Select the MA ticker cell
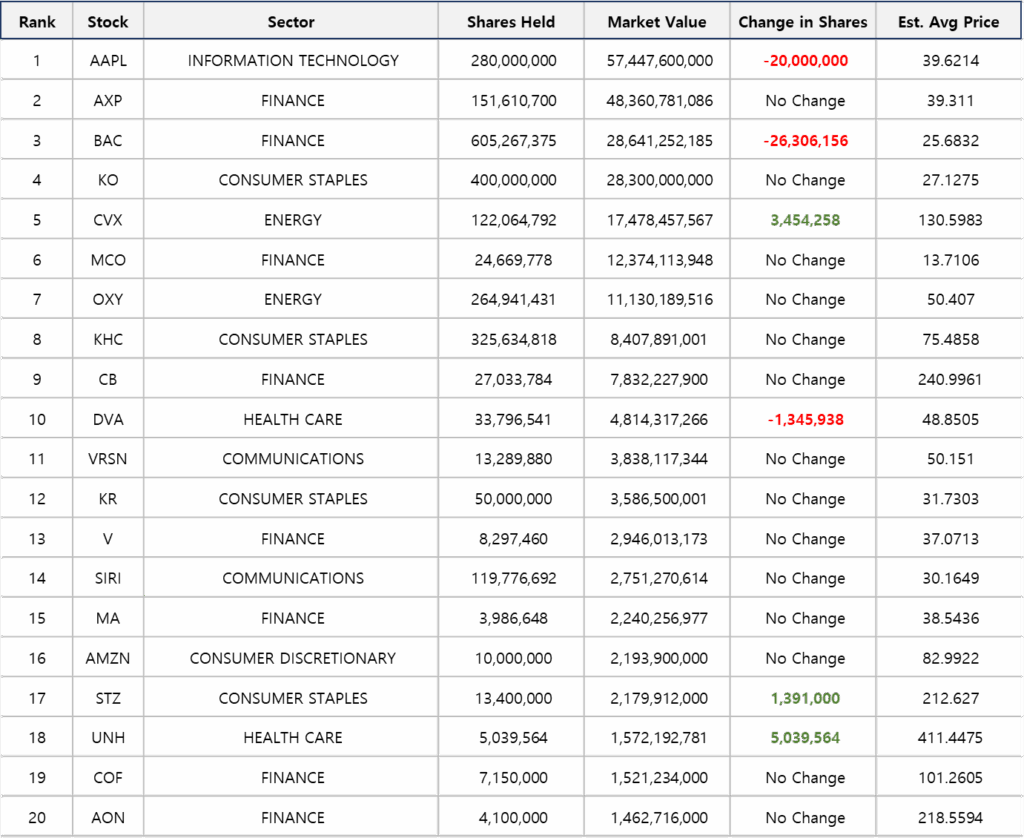The height and width of the screenshot is (838, 1024). pos(108,618)
